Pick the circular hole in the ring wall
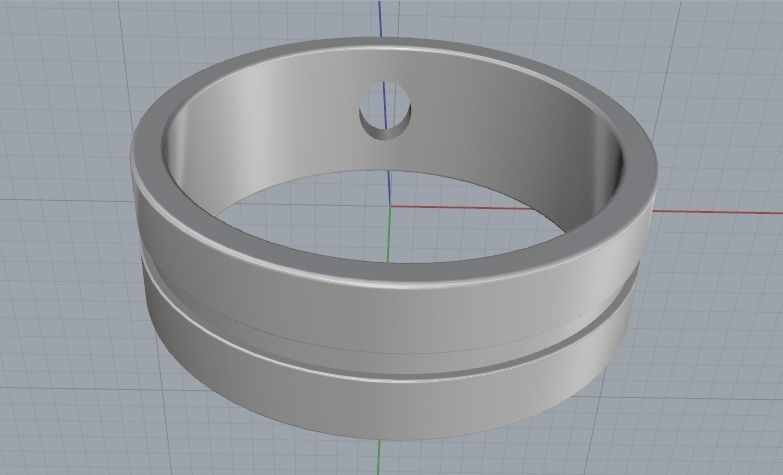Image resolution: width=783 pixels, height=475 pixels. pyautogui.click(x=385, y=110)
